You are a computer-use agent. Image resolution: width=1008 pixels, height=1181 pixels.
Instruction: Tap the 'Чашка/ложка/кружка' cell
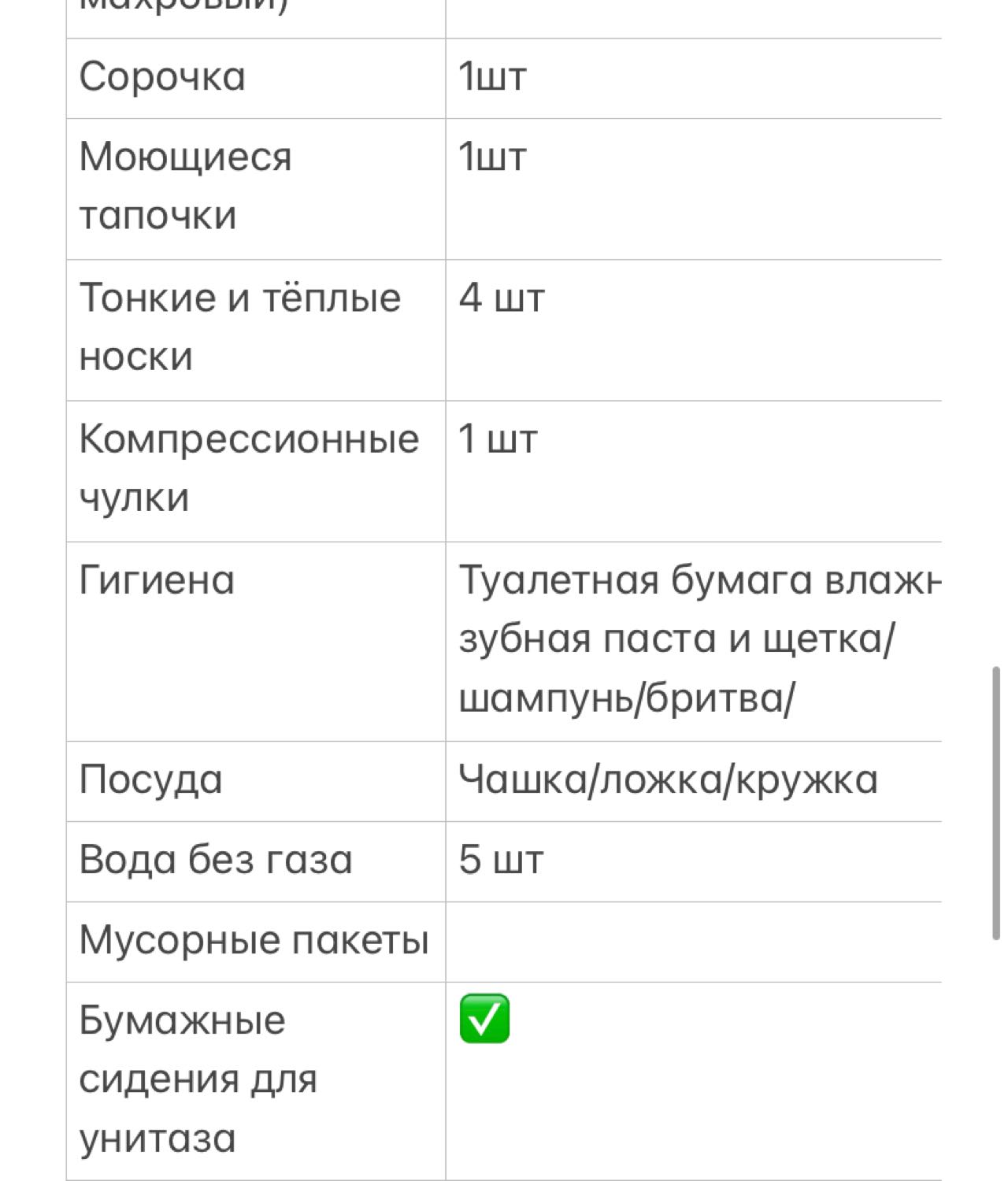(x=694, y=781)
